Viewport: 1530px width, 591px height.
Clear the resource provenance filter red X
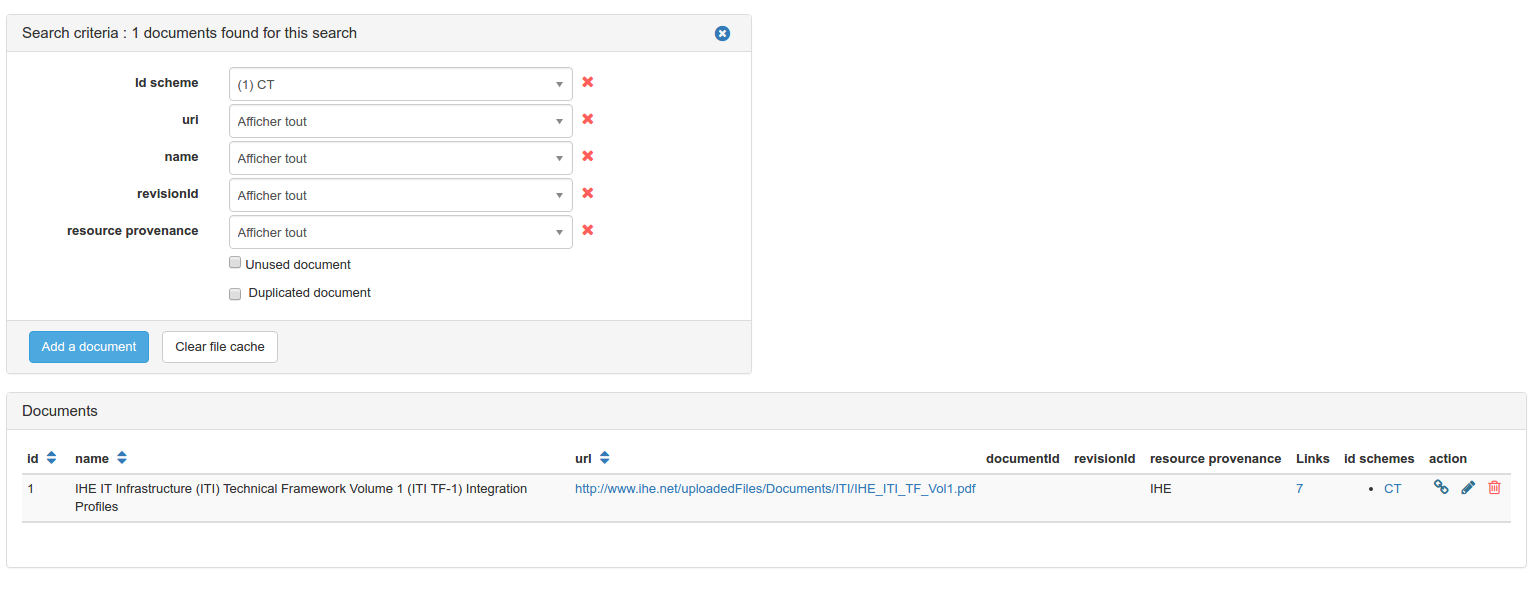[588, 230]
